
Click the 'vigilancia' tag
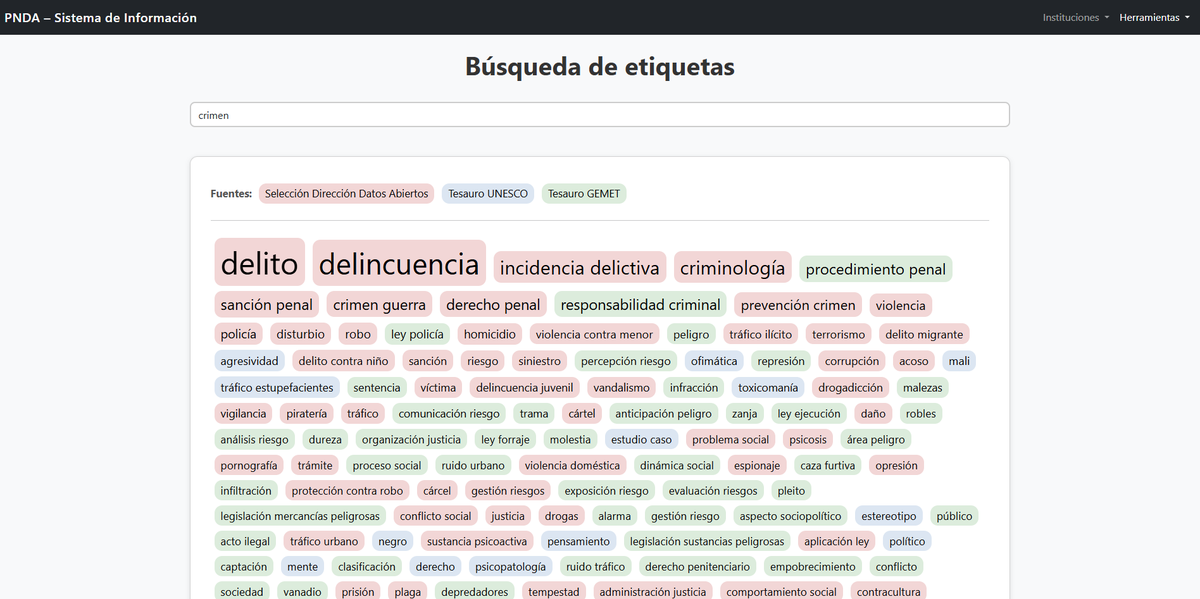(243, 413)
